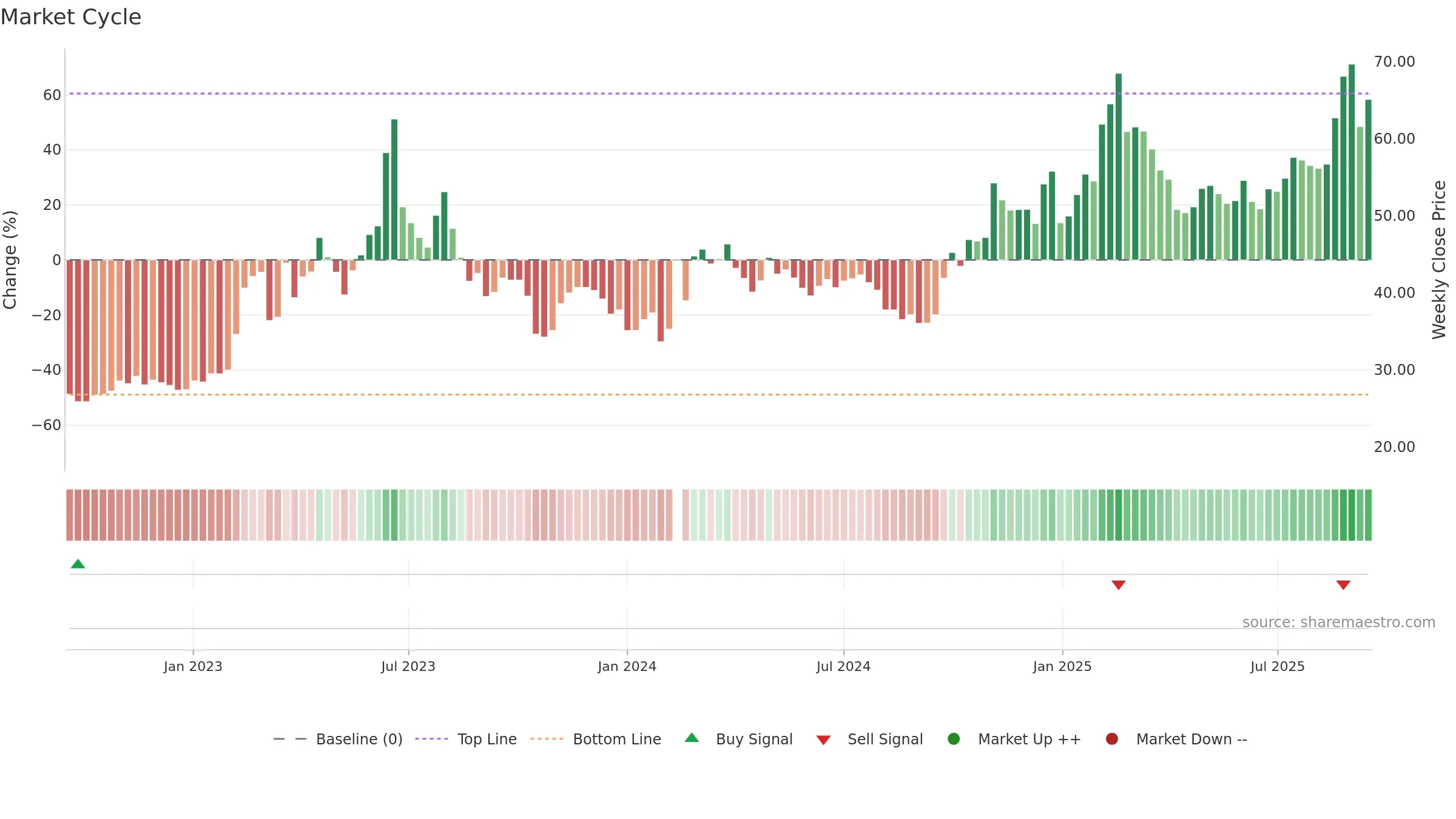The height and width of the screenshot is (819, 1456).
Task: Click the green Market Up legend circle
Action: pos(954,739)
